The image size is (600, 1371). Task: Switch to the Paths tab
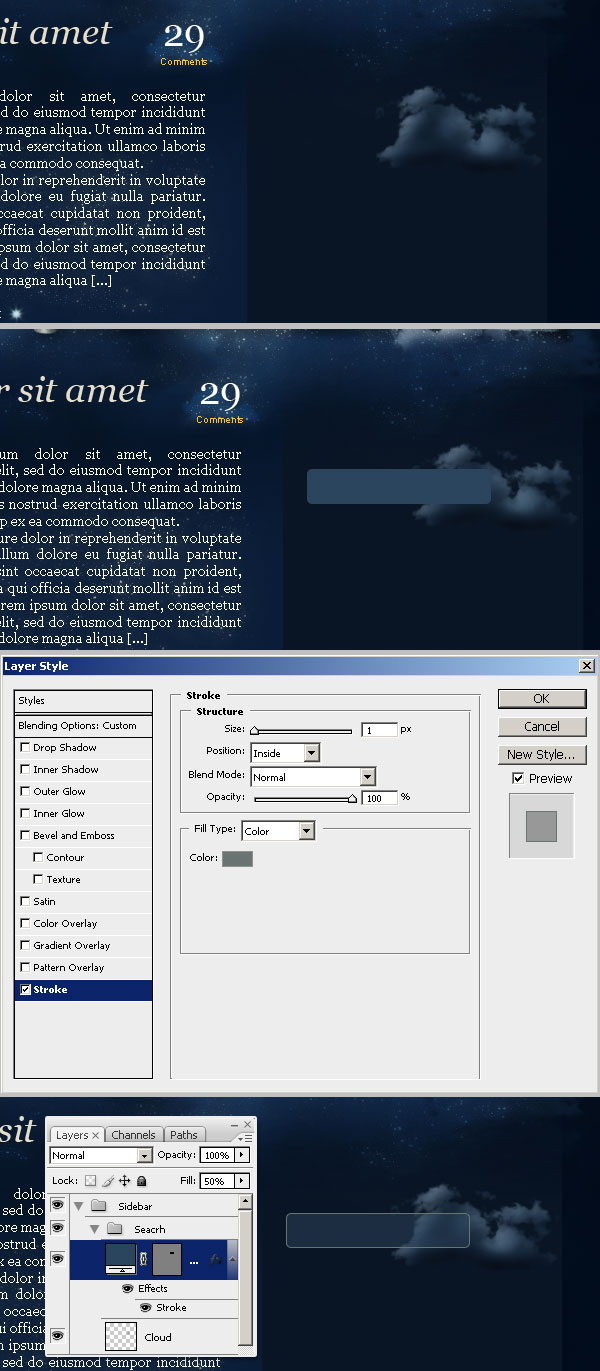[184, 1135]
